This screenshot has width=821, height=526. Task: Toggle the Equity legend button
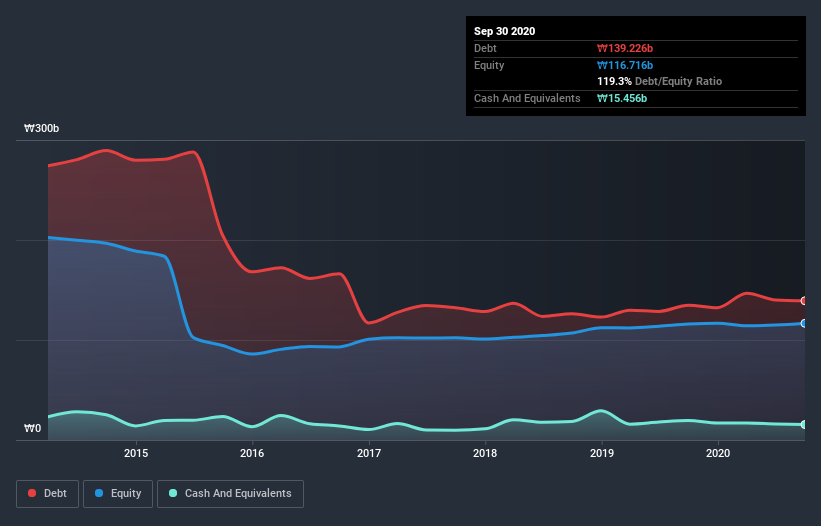coord(118,494)
